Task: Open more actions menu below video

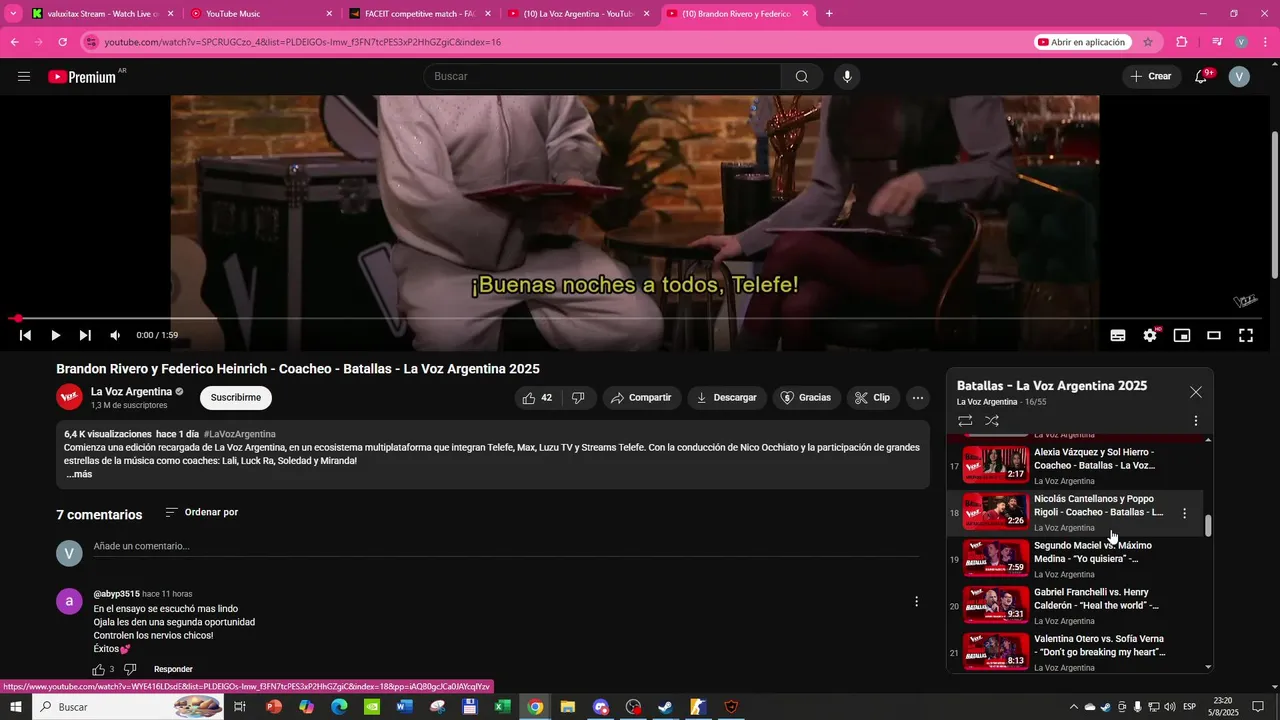Action: coord(918,398)
